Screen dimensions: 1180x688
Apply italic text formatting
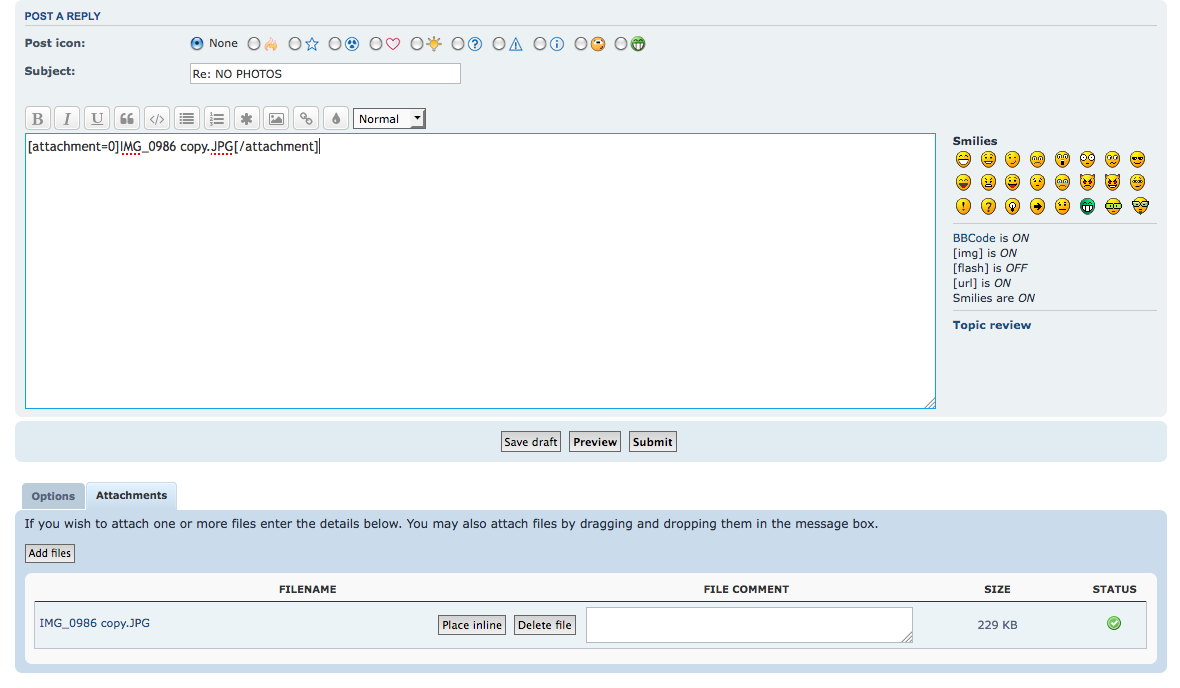click(x=67, y=119)
